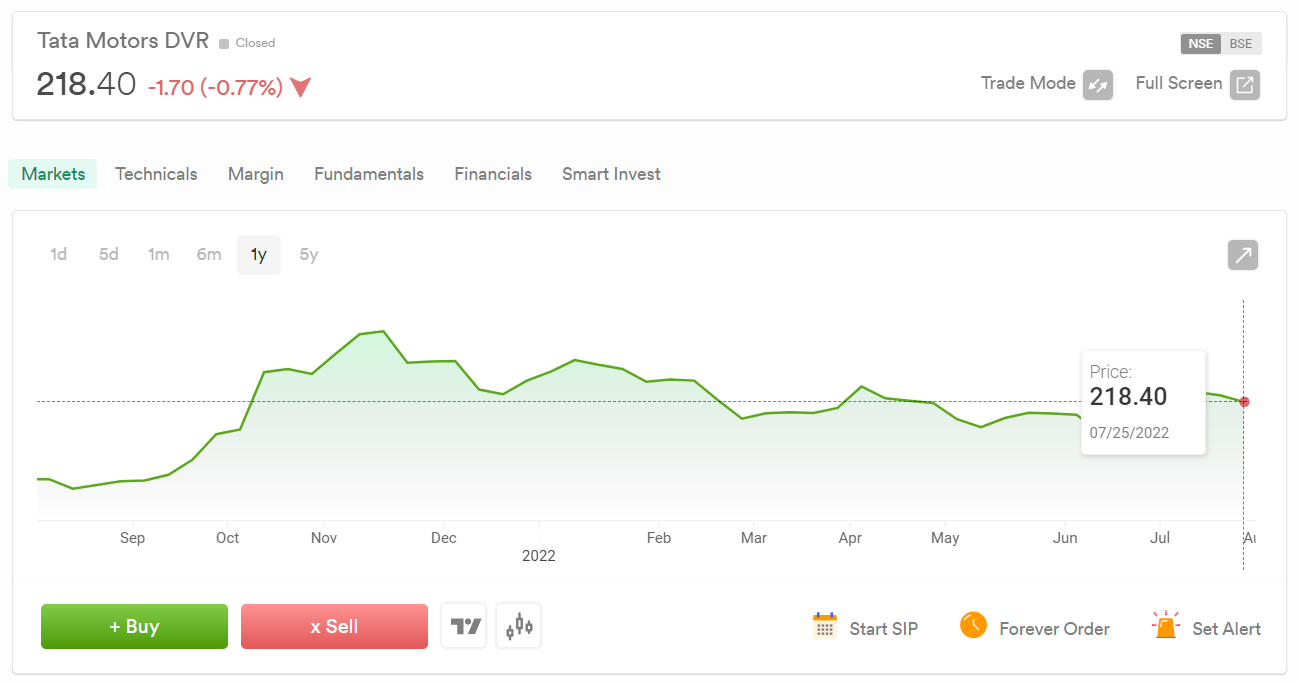This screenshot has height=683, width=1298.
Task: Click the Full Screen label
Action: [x=1179, y=83]
